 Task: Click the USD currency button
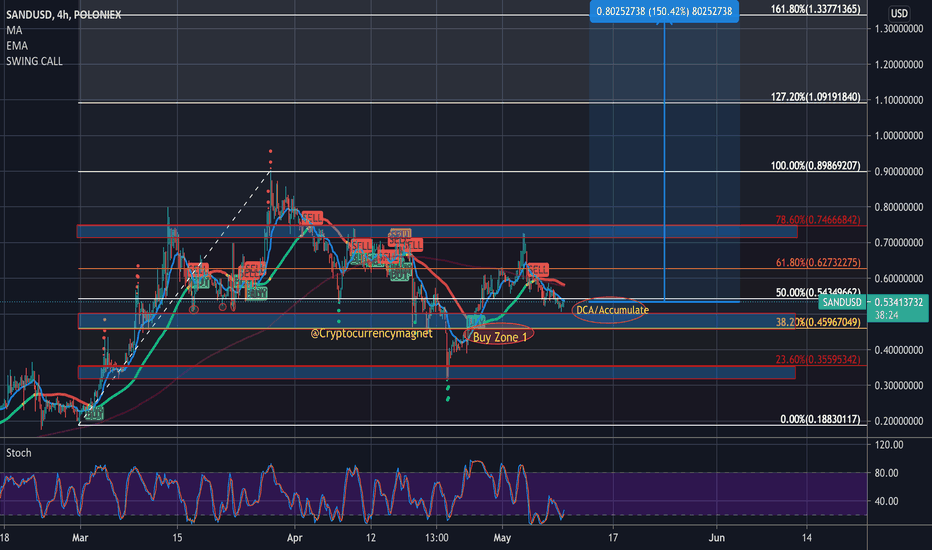click(899, 13)
